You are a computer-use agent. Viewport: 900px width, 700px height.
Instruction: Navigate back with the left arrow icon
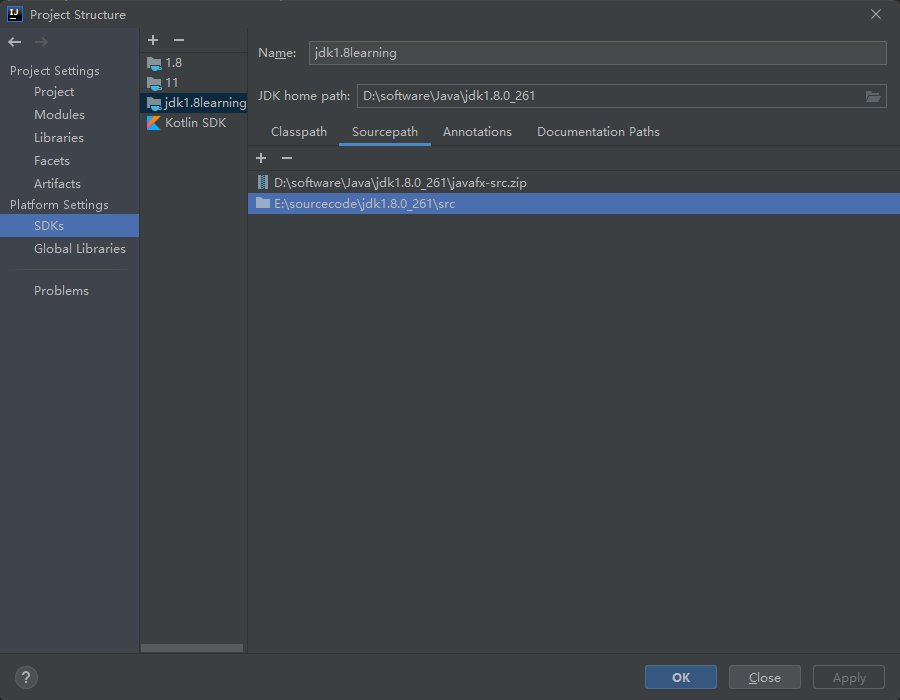[14, 42]
